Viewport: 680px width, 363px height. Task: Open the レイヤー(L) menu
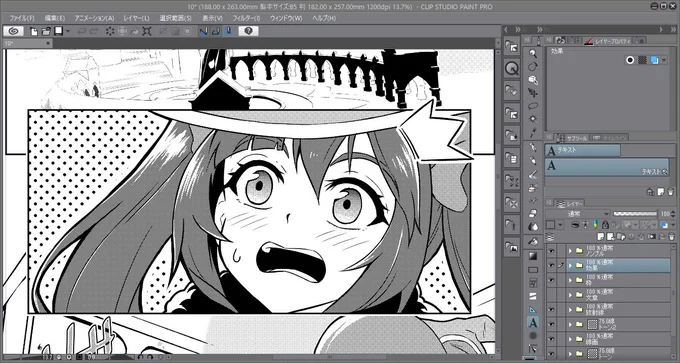click(137, 19)
